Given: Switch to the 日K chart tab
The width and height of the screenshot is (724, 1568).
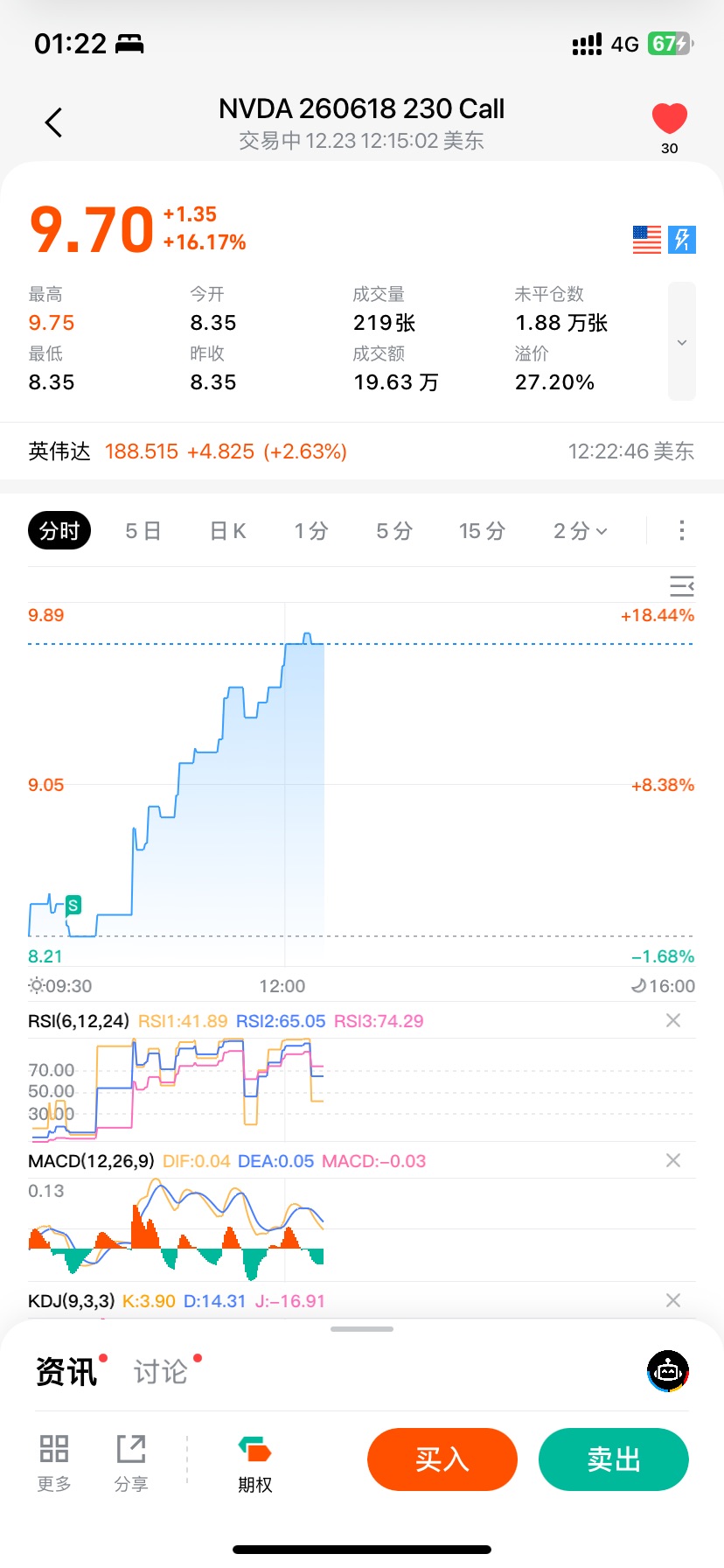Looking at the screenshot, I should pyautogui.click(x=228, y=531).
